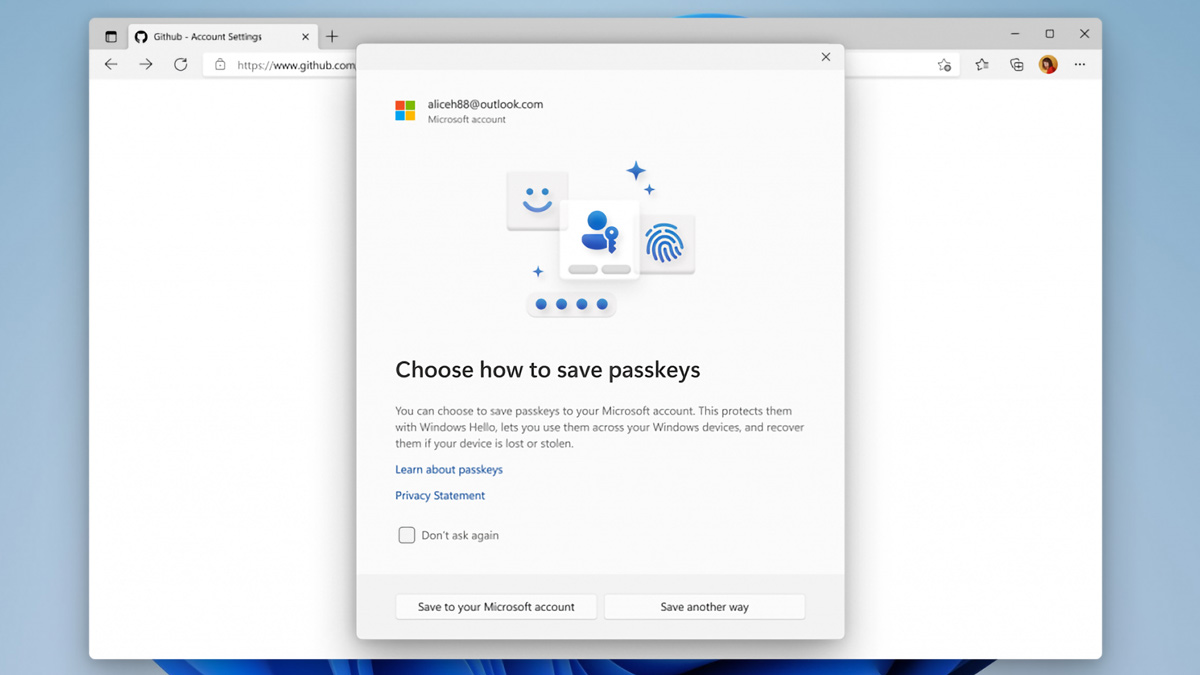Viewport: 1200px width, 675px height.
Task: Open Edge Settings and more menu
Action: (1080, 65)
